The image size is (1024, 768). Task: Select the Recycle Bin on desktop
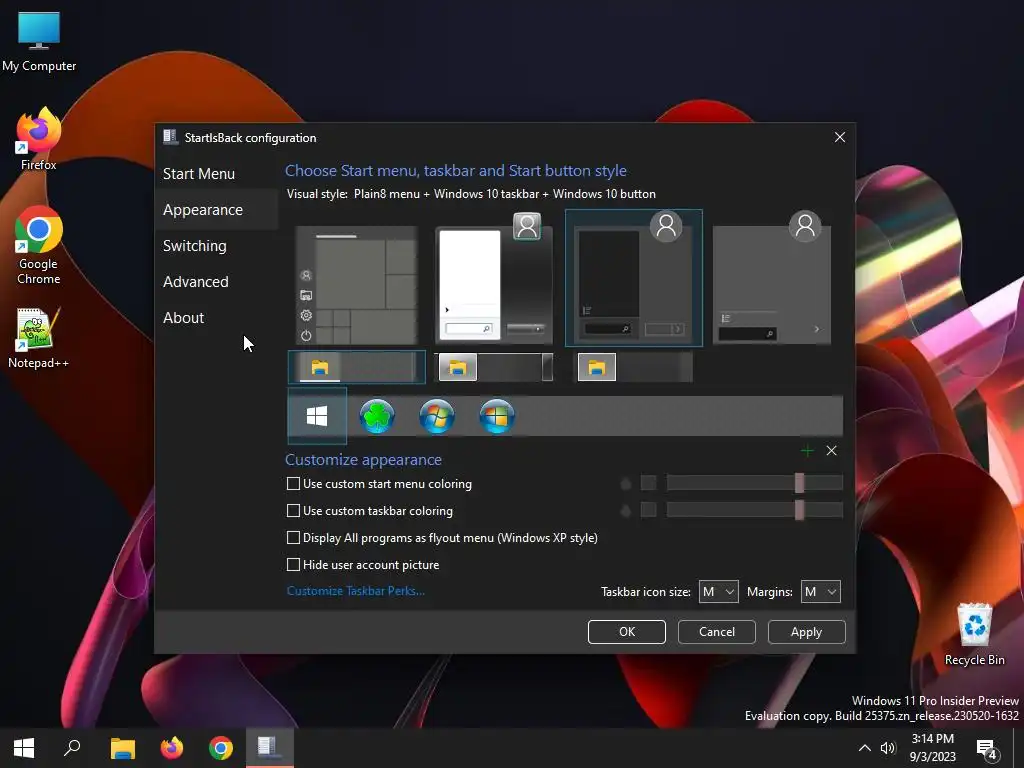[974, 633]
